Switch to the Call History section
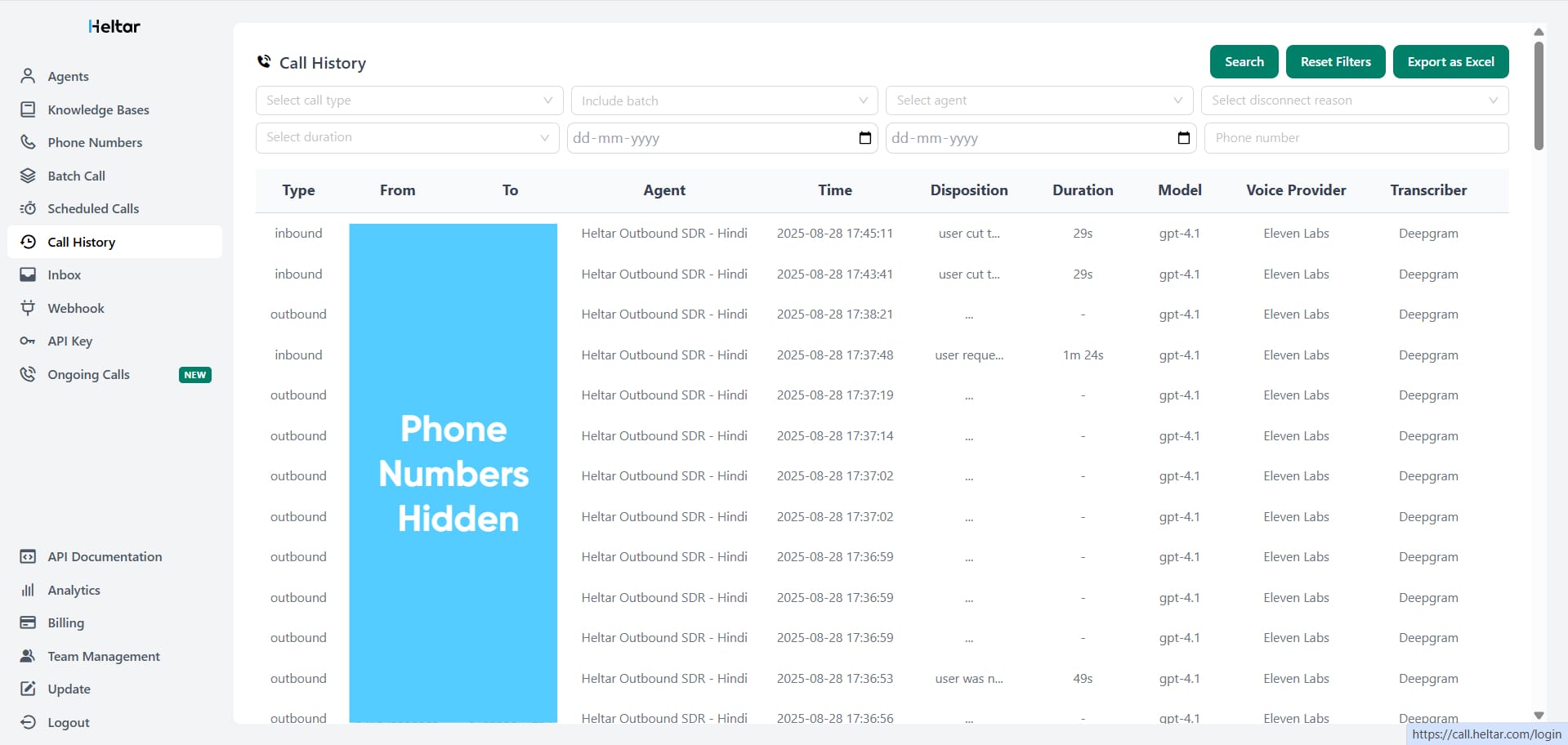This screenshot has width=1568, height=745. point(81,242)
